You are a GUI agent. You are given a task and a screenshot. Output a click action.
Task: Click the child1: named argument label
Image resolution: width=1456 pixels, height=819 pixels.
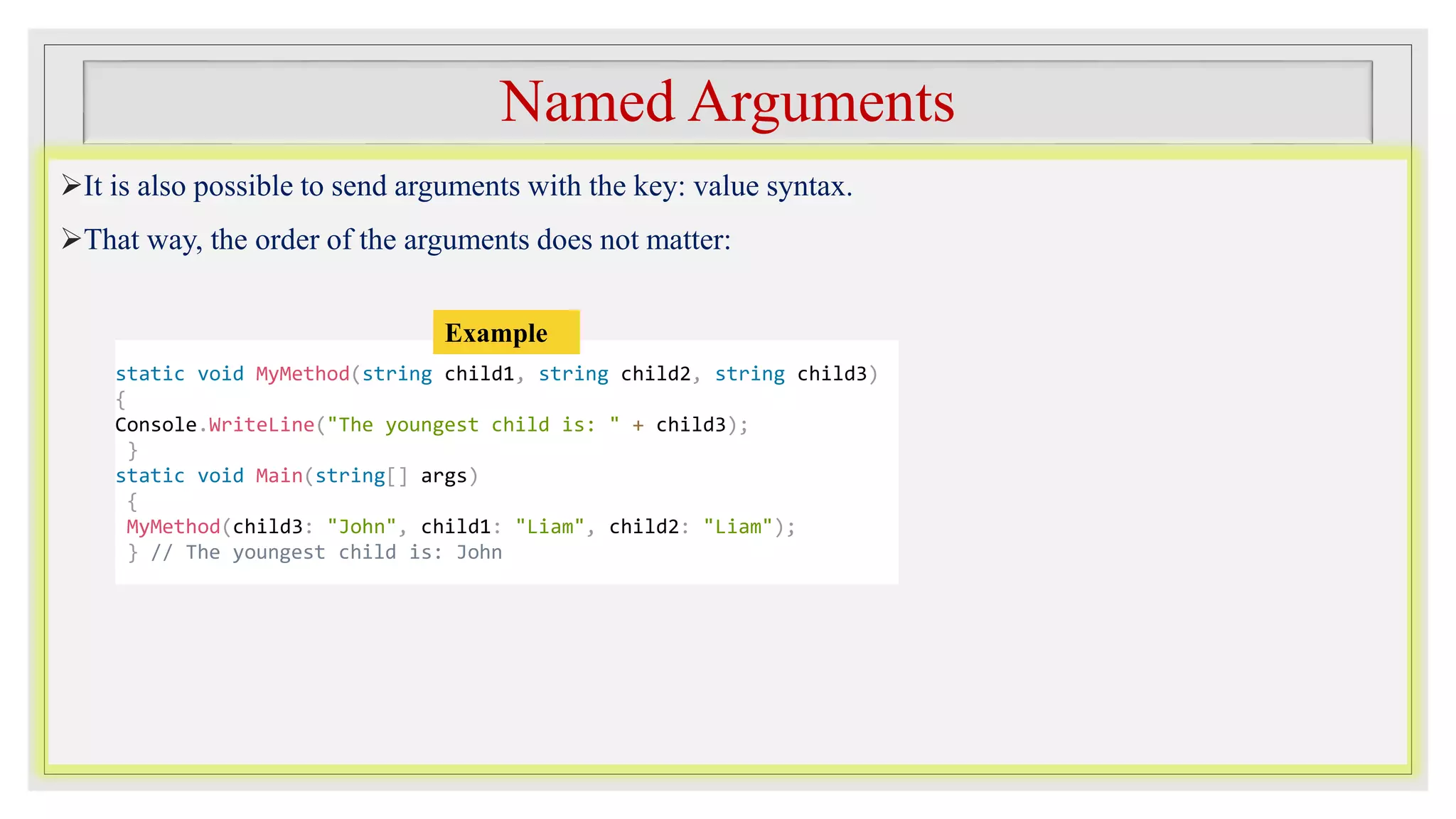(x=460, y=527)
